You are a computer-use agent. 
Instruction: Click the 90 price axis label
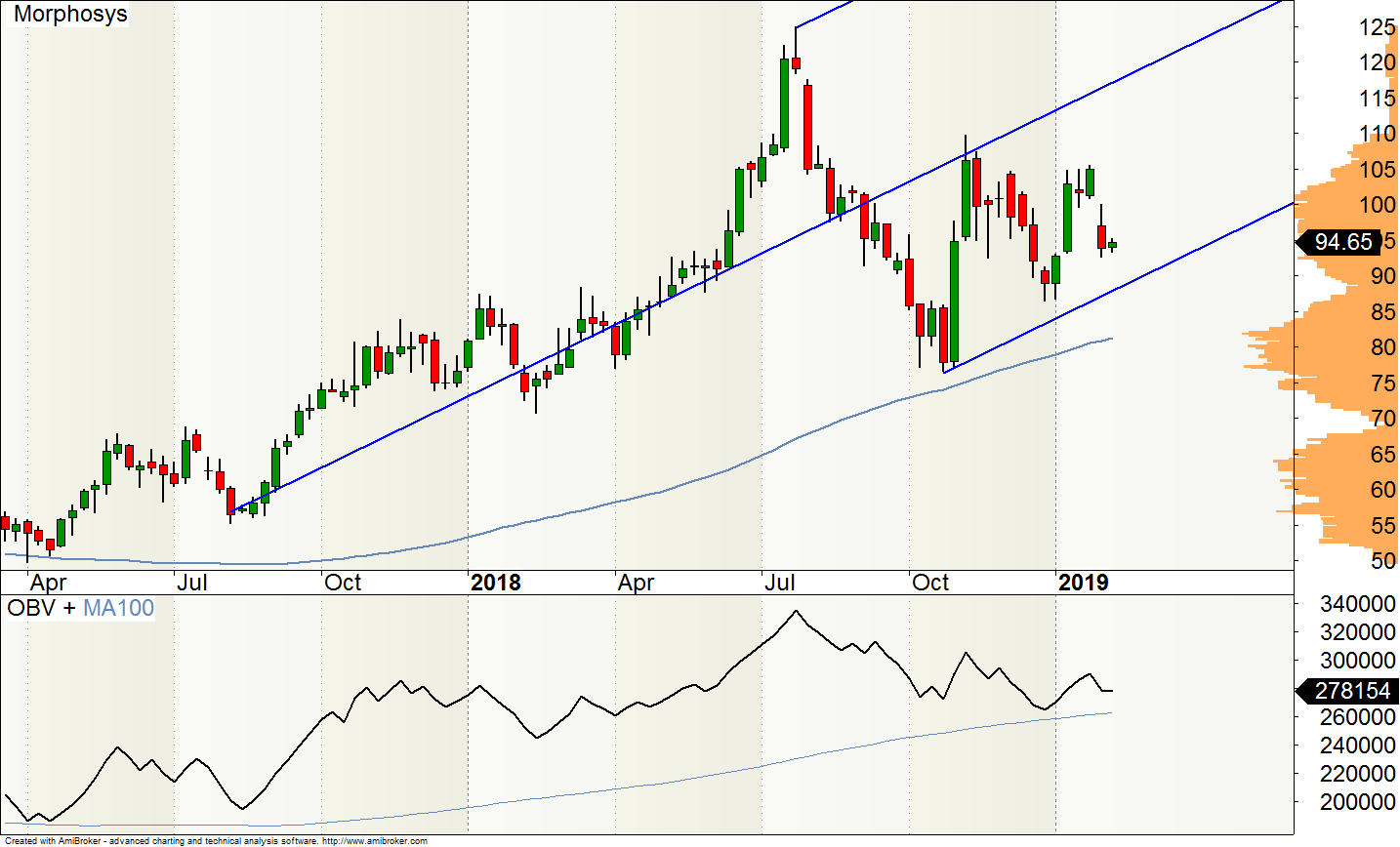click(x=1382, y=276)
